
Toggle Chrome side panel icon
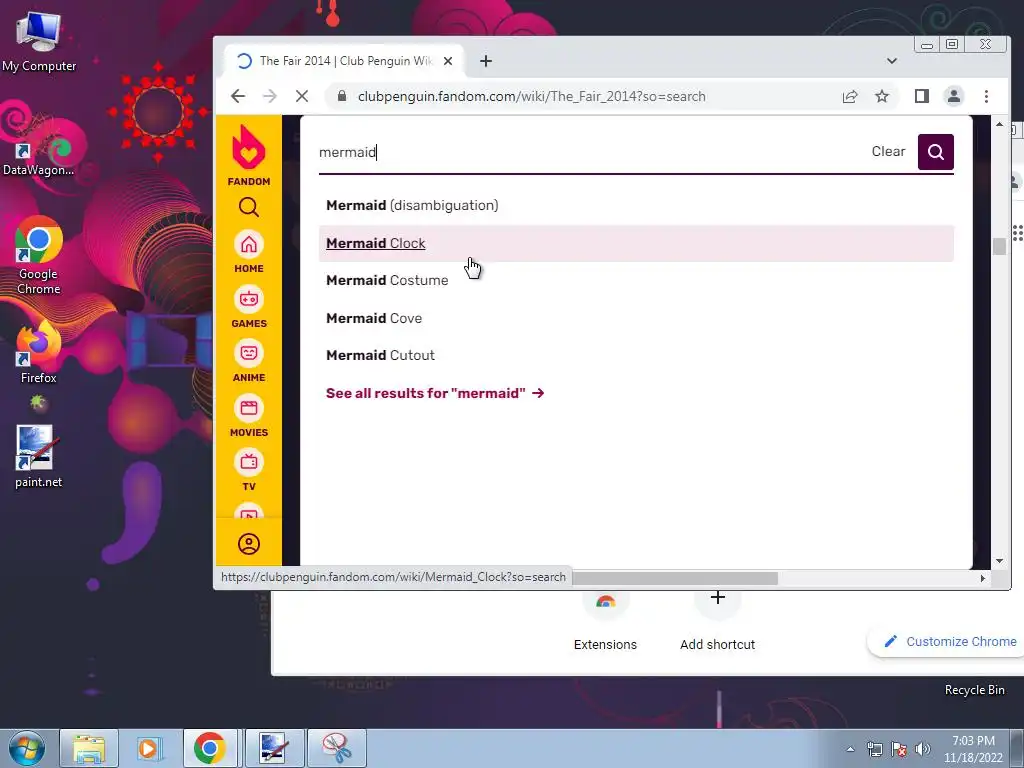point(921,97)
